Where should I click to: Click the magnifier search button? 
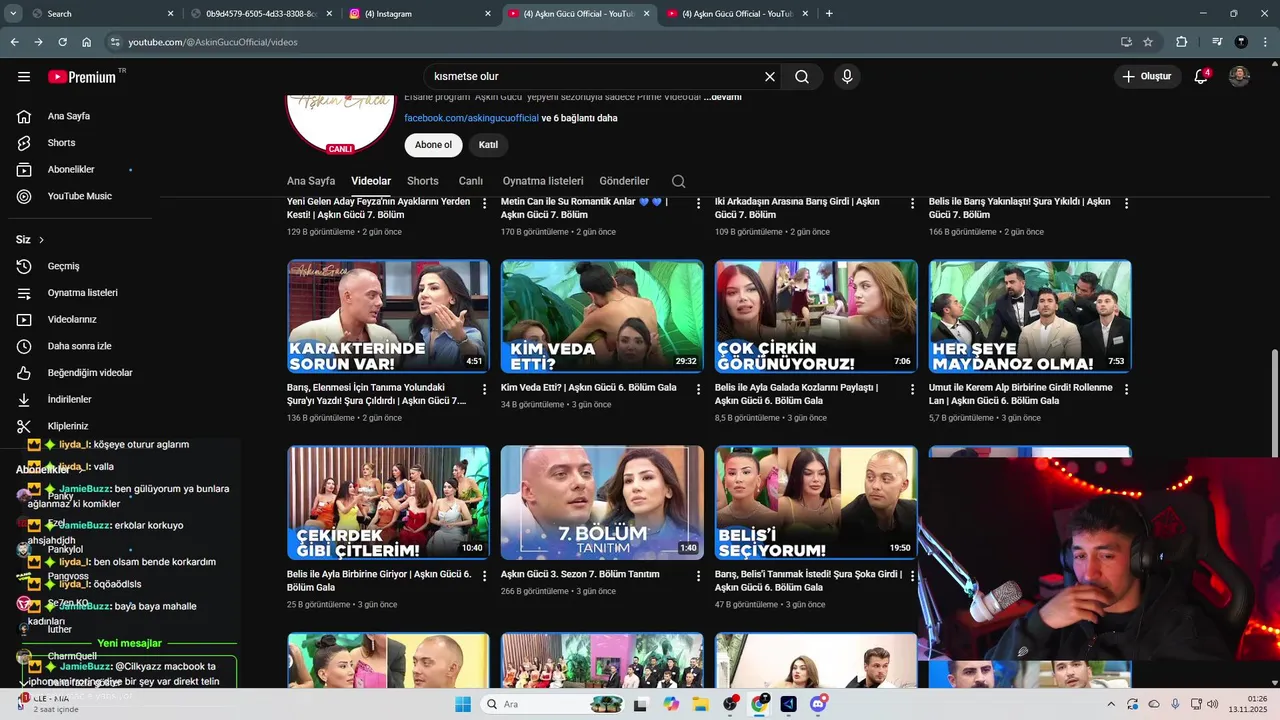click(802, 77)
